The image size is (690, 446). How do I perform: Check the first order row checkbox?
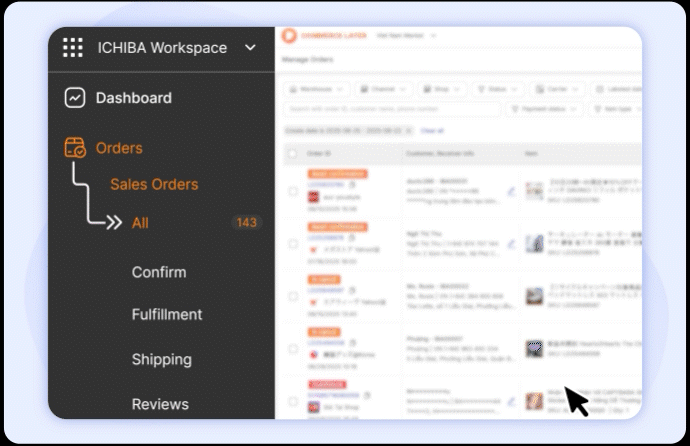[292, 191]
